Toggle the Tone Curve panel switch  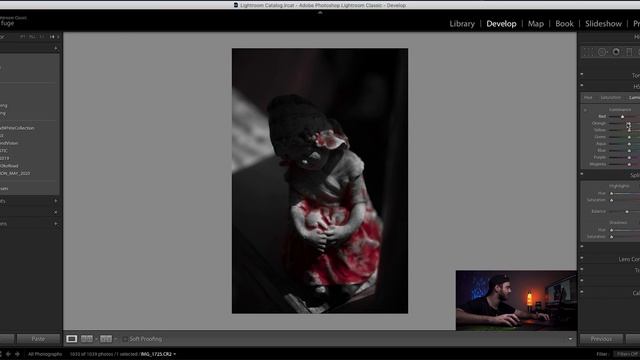[x=582, y=74]
